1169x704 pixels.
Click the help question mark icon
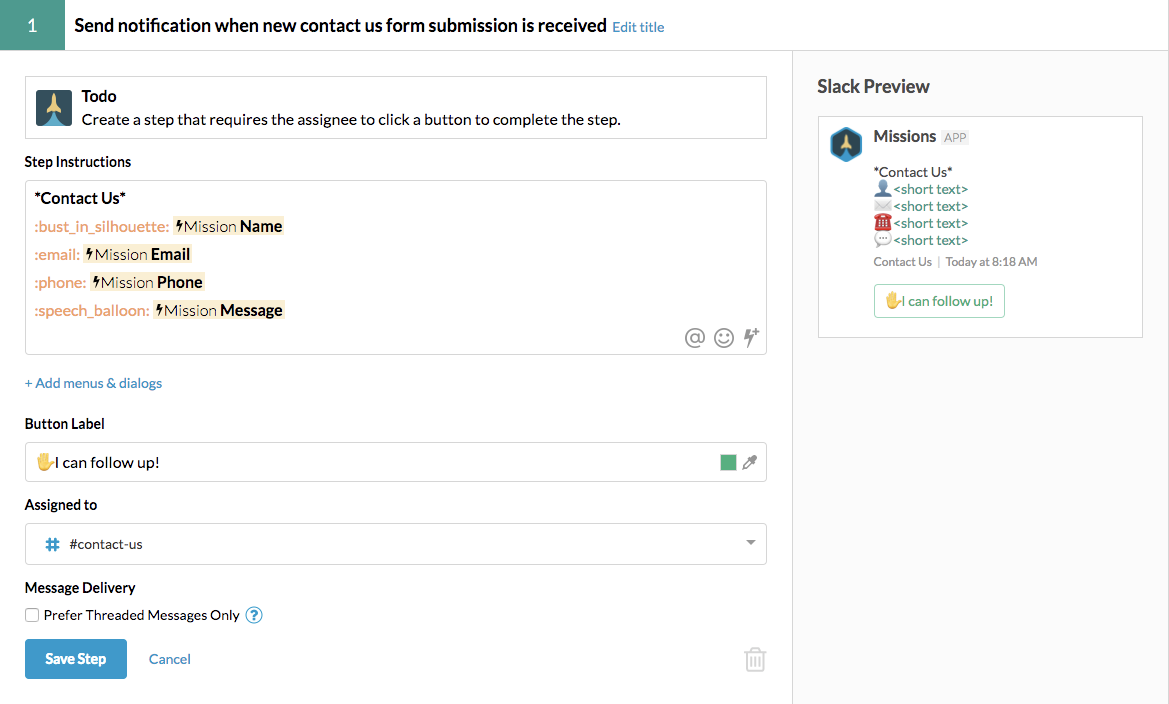point(254,615)
